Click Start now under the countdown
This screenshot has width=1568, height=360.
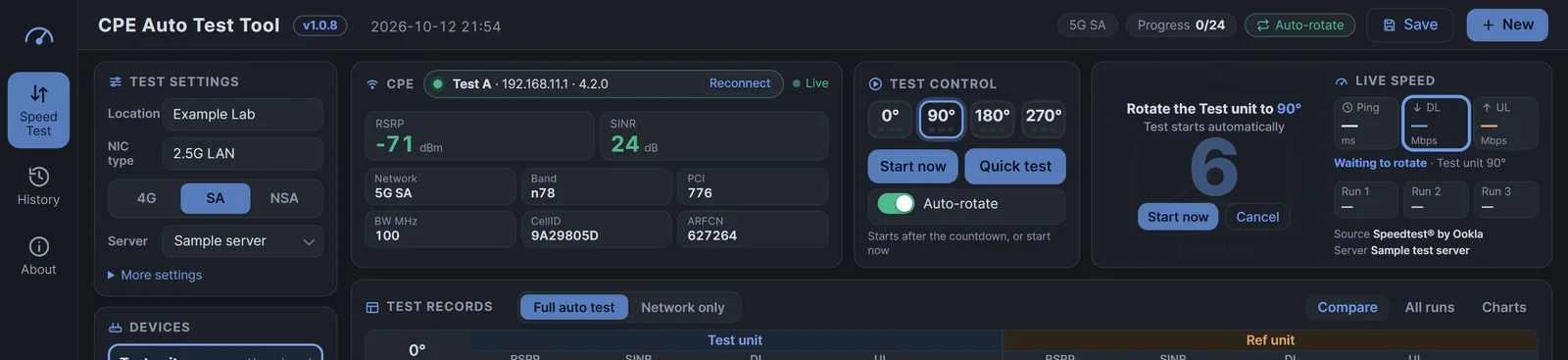1178,217
